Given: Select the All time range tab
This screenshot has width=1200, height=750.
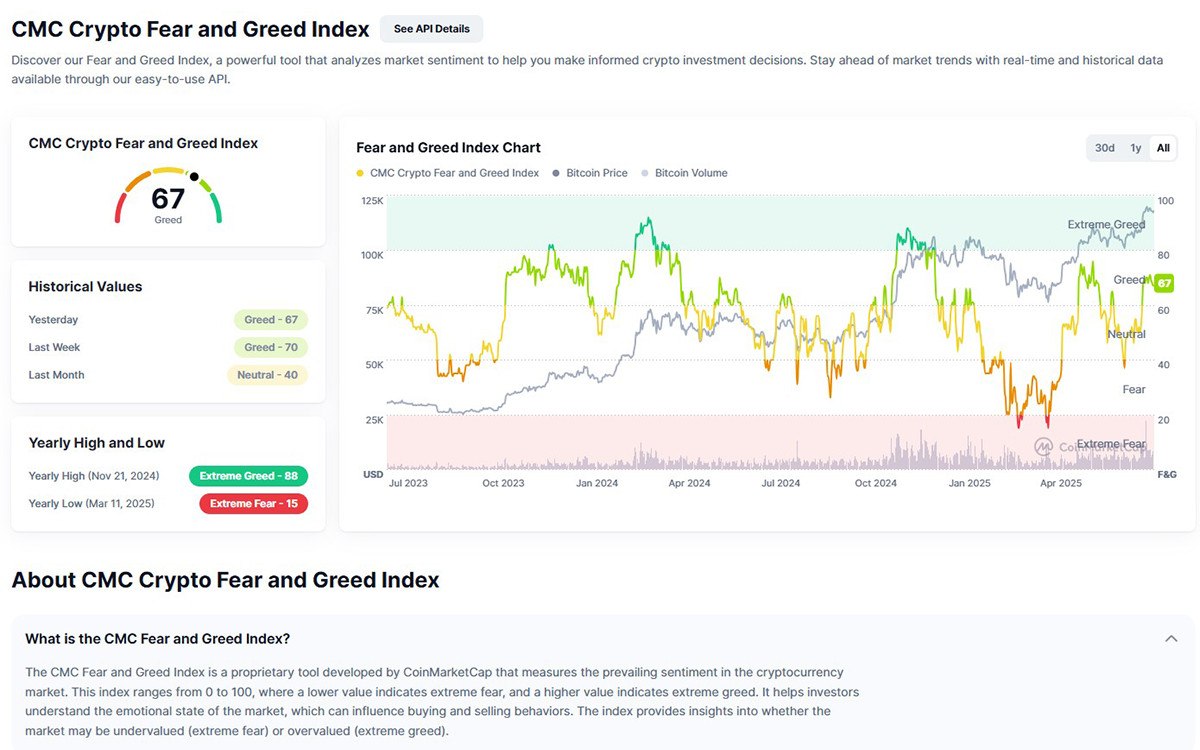Looking at the screenshot, I should click(x=1163, y=148).
